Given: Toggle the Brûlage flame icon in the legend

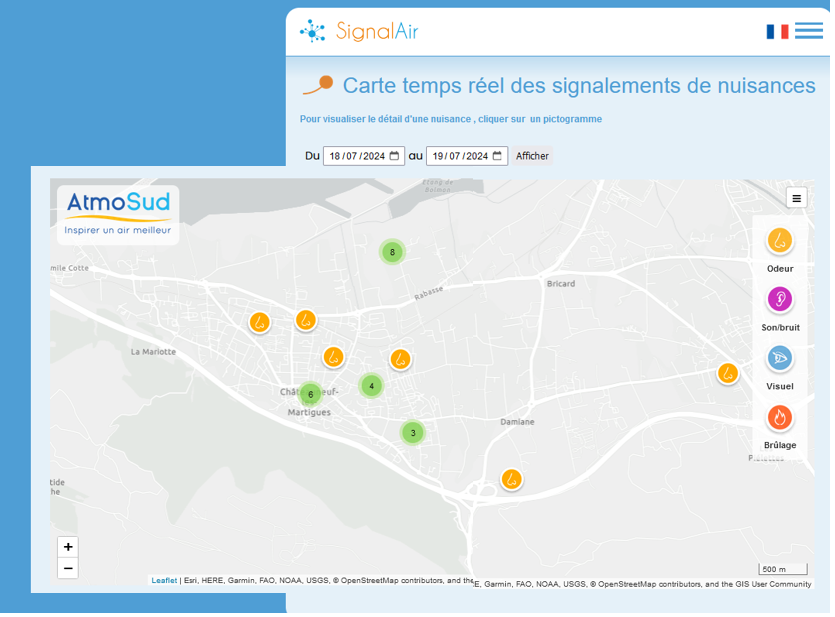Looking at the screenshot, I should pyautogui.click(x=780, y=417).
